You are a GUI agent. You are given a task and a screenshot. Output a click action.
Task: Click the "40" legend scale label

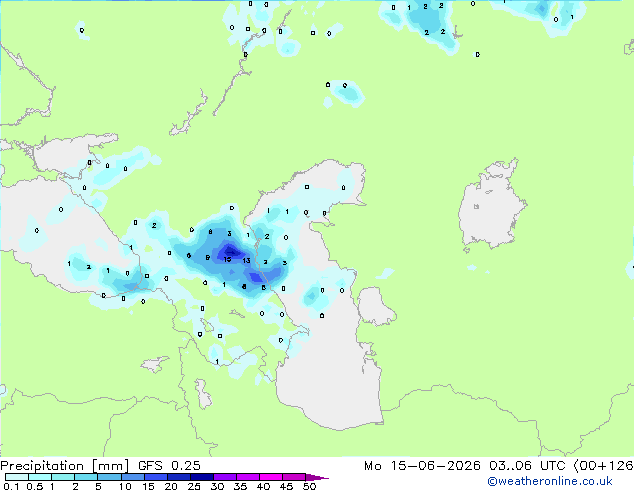(263, 486)
